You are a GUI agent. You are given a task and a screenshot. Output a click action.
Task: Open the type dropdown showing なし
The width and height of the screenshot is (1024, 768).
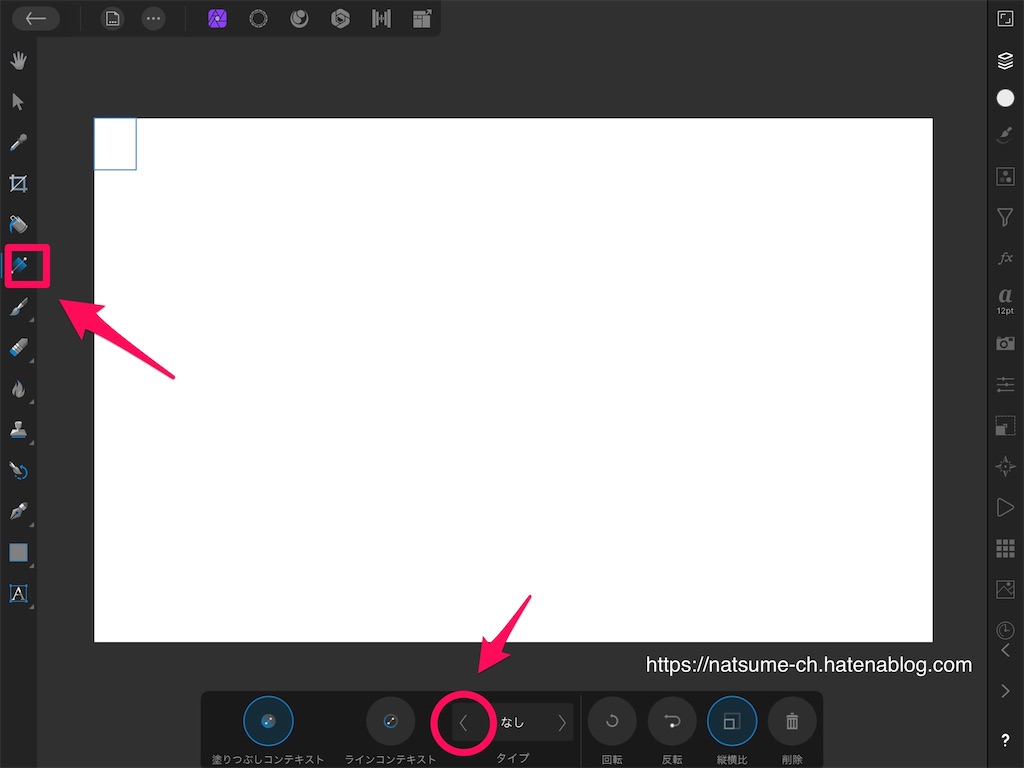512,722
